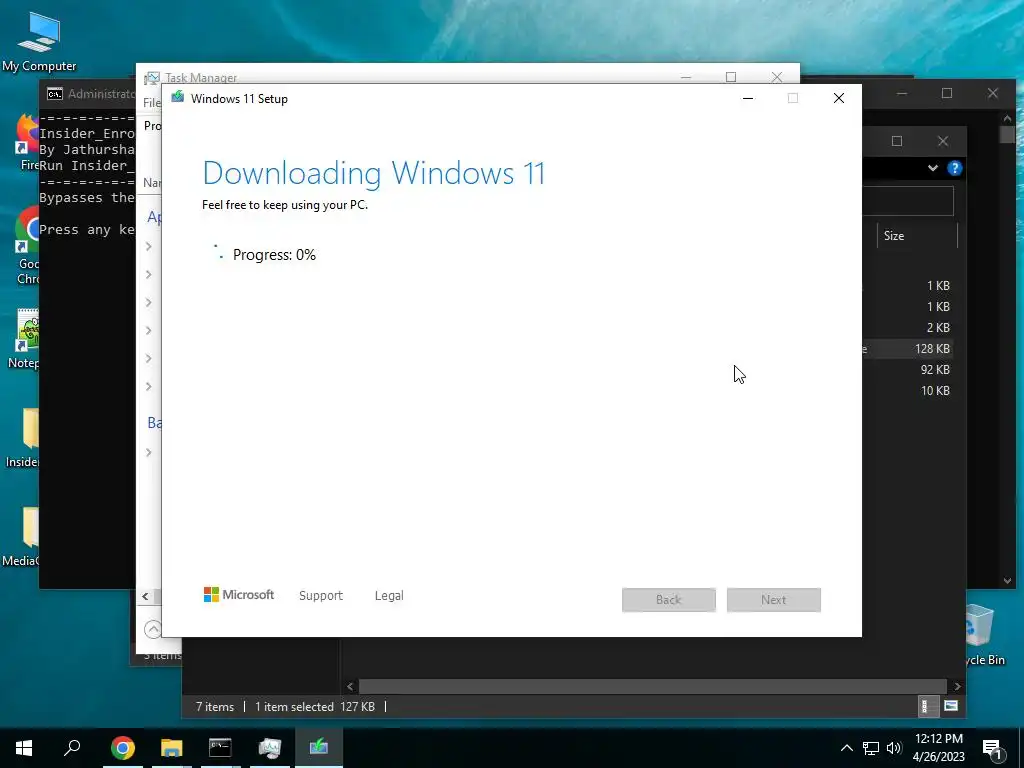This screenshot has width=1024, height=768.
Task: Open volume control tray icon
Action: 894,748
